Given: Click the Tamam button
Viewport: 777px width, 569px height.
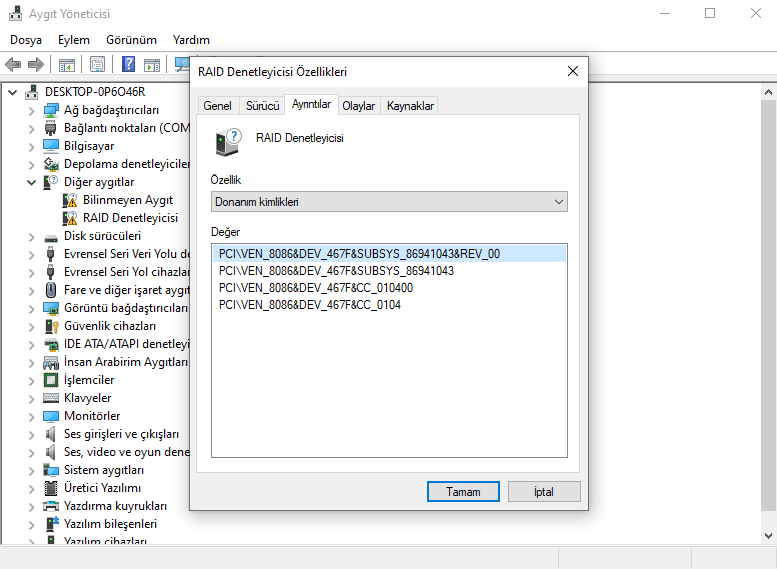Looking at the screenshot, I should point(463,492).
